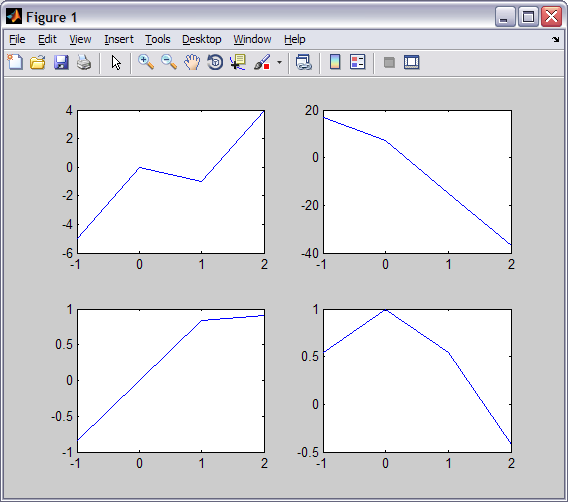The image size is (568, 502).
Task: Click y-axis label -0.5 on bottom-right plot
Action: click(308, 452)
